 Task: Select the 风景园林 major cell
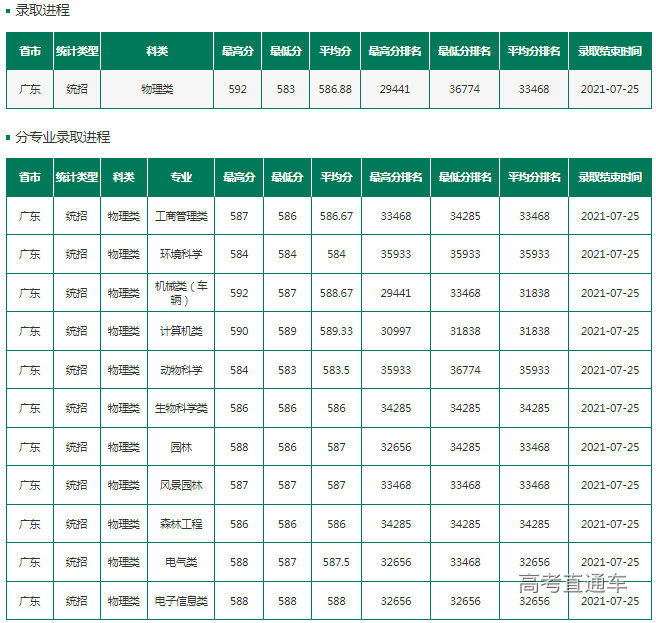(181, 485)
